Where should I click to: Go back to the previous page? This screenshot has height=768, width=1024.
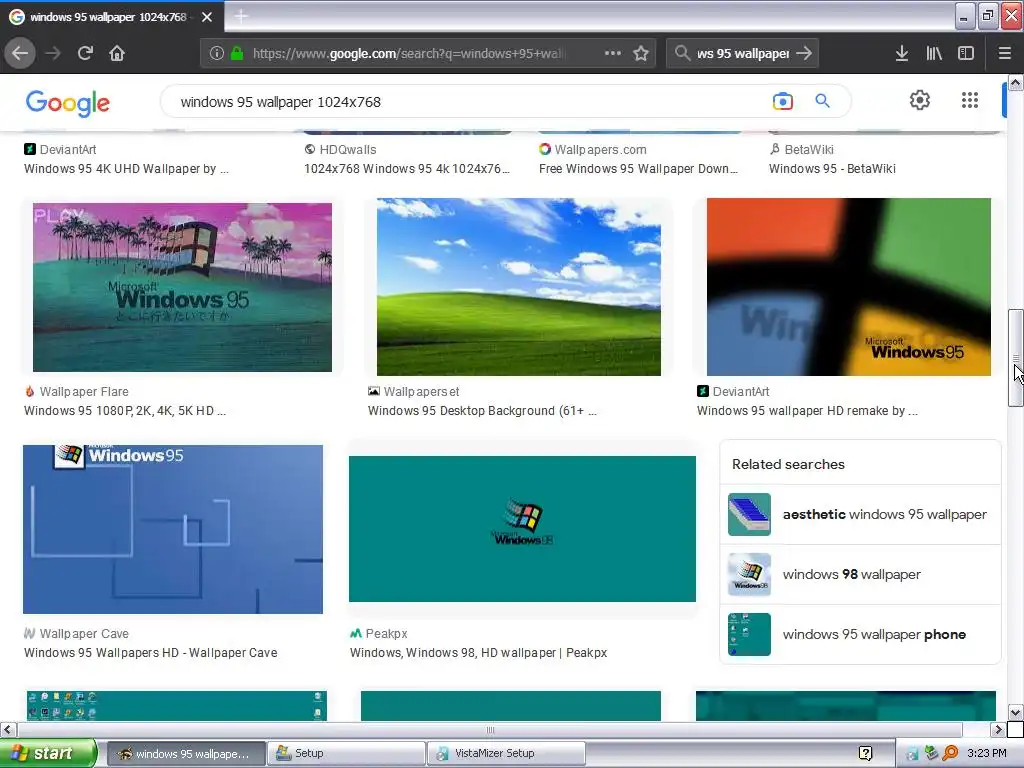coord(20,53)
